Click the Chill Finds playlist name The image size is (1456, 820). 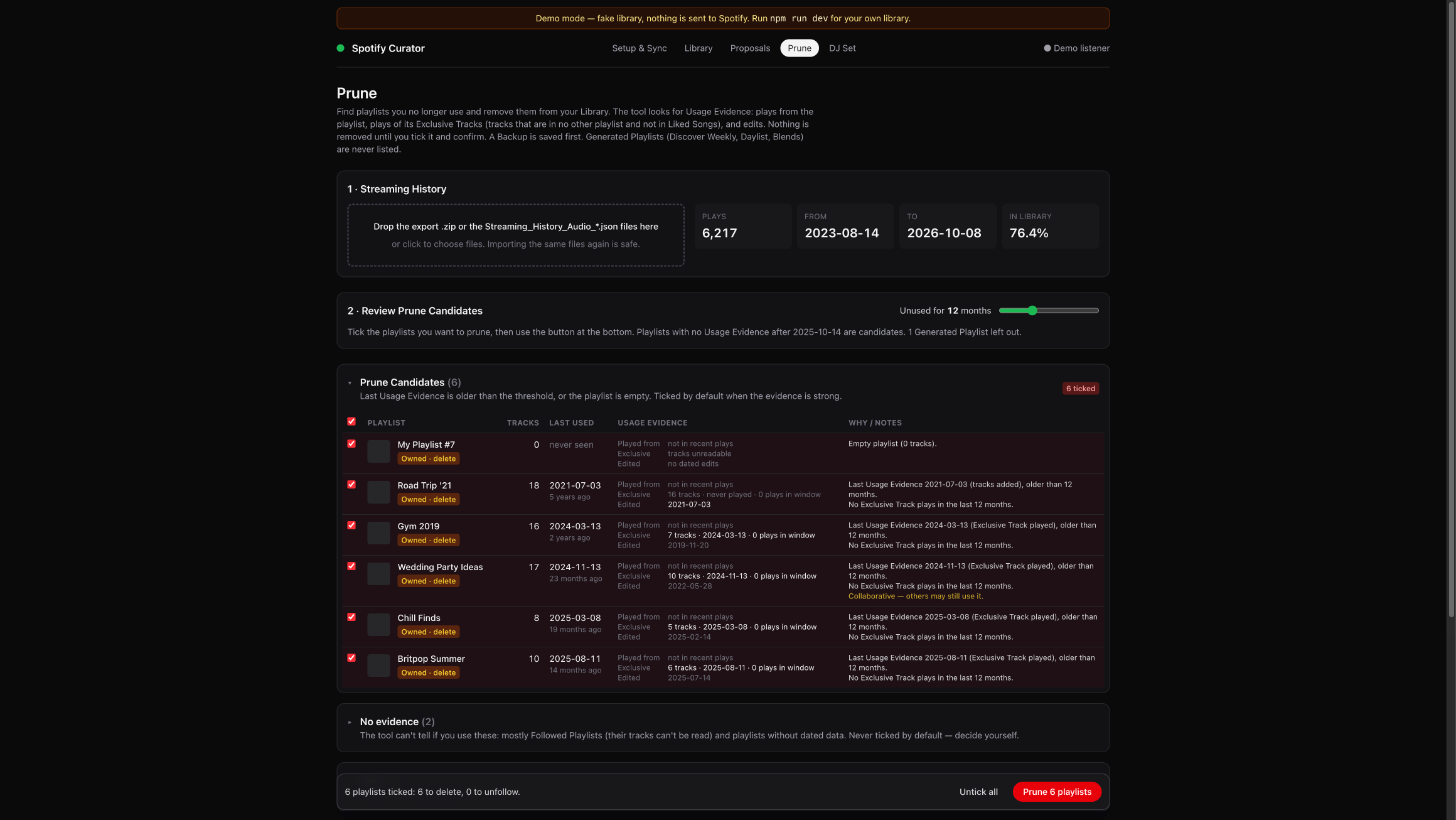(419, 618)
